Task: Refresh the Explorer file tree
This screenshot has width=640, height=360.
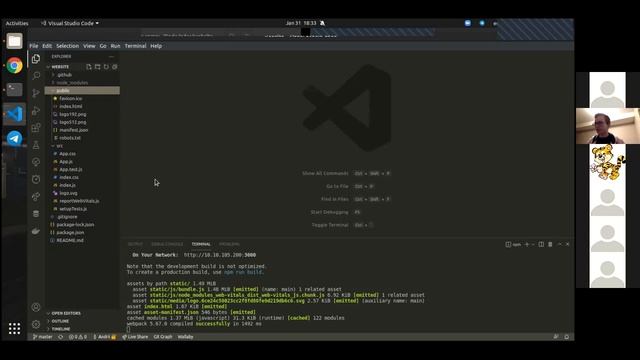Action: click(106, 67)
